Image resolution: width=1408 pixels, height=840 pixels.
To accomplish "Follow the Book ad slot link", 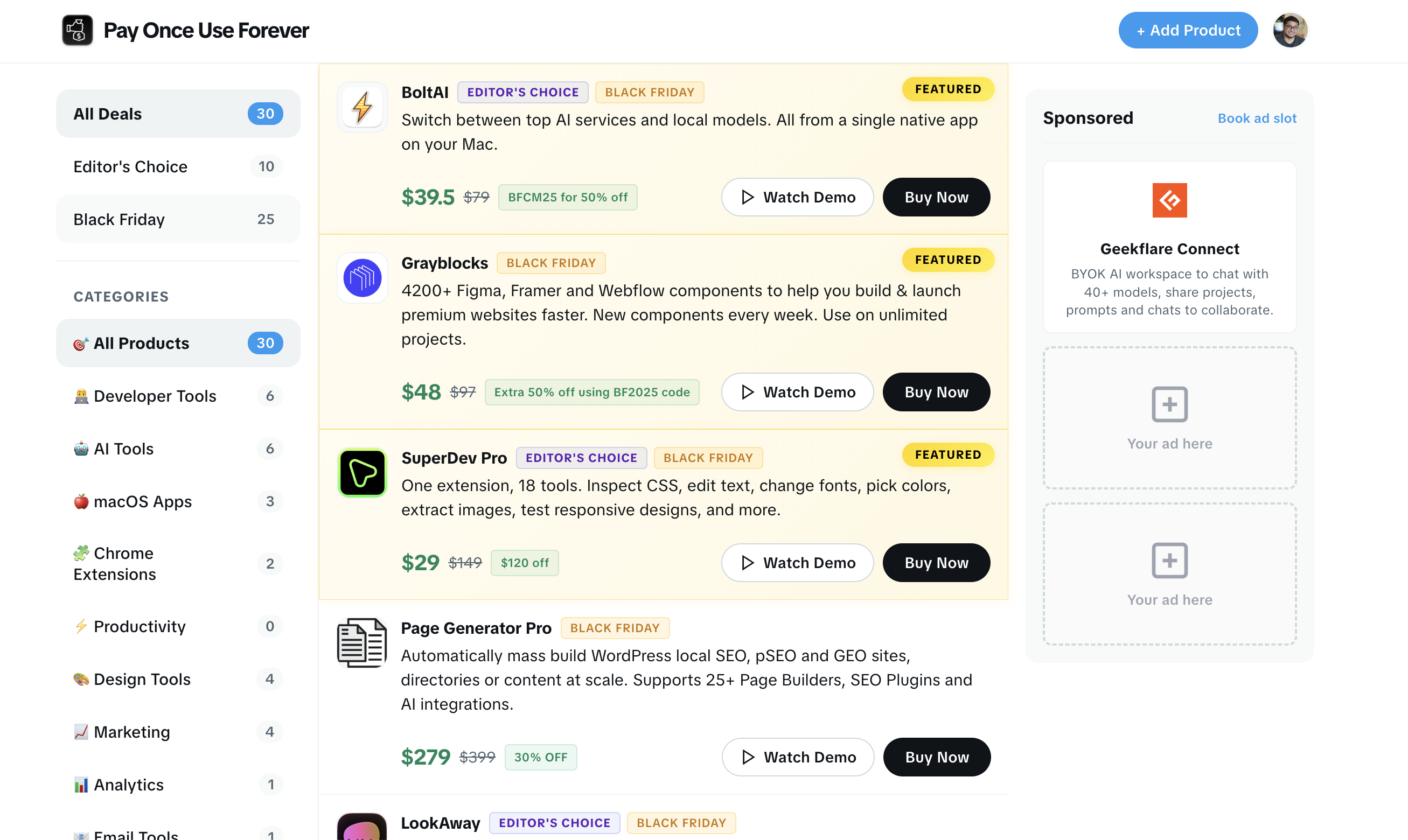I will pyautogui.click(x=1256, y=118).
